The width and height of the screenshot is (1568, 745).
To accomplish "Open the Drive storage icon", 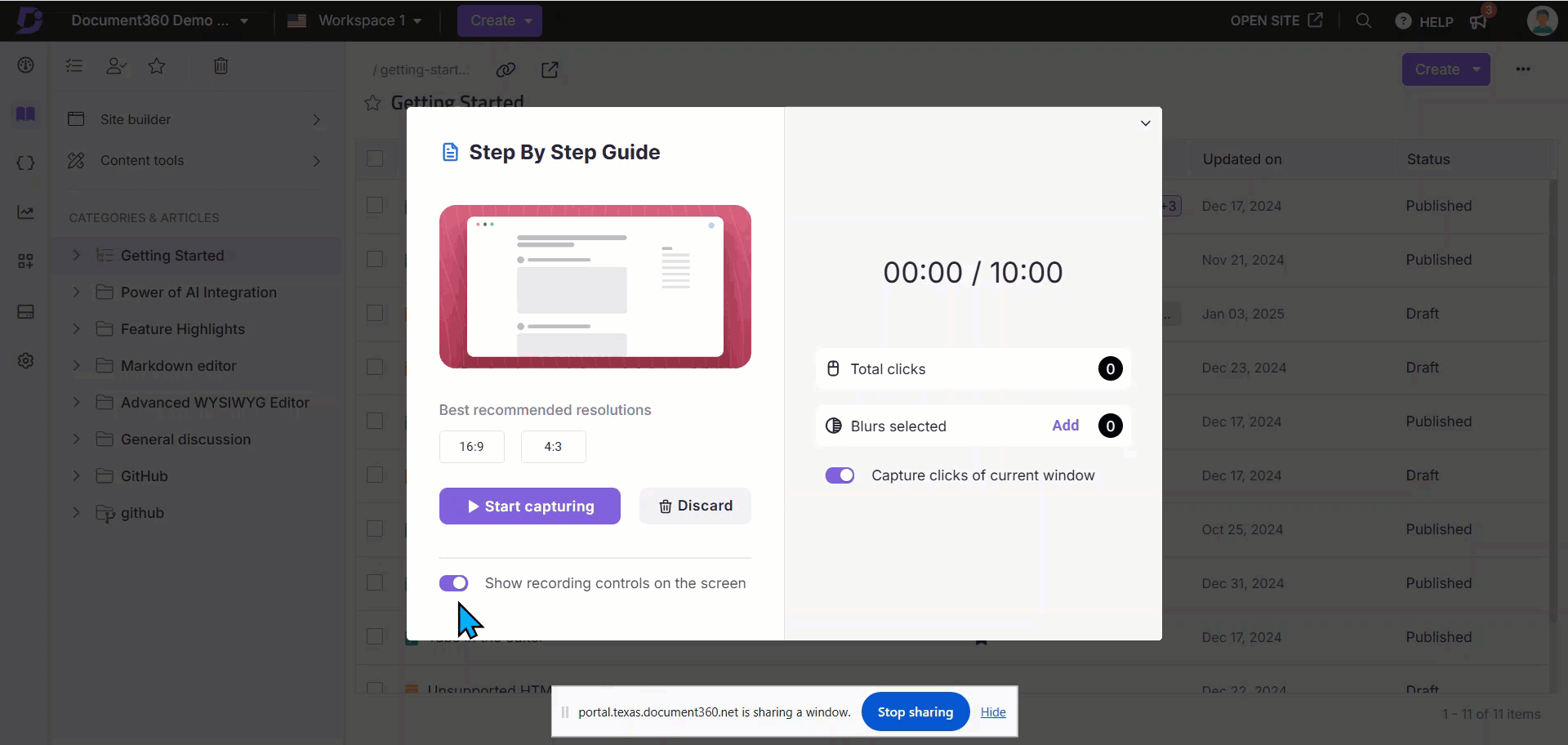I will tap(25, 312).
